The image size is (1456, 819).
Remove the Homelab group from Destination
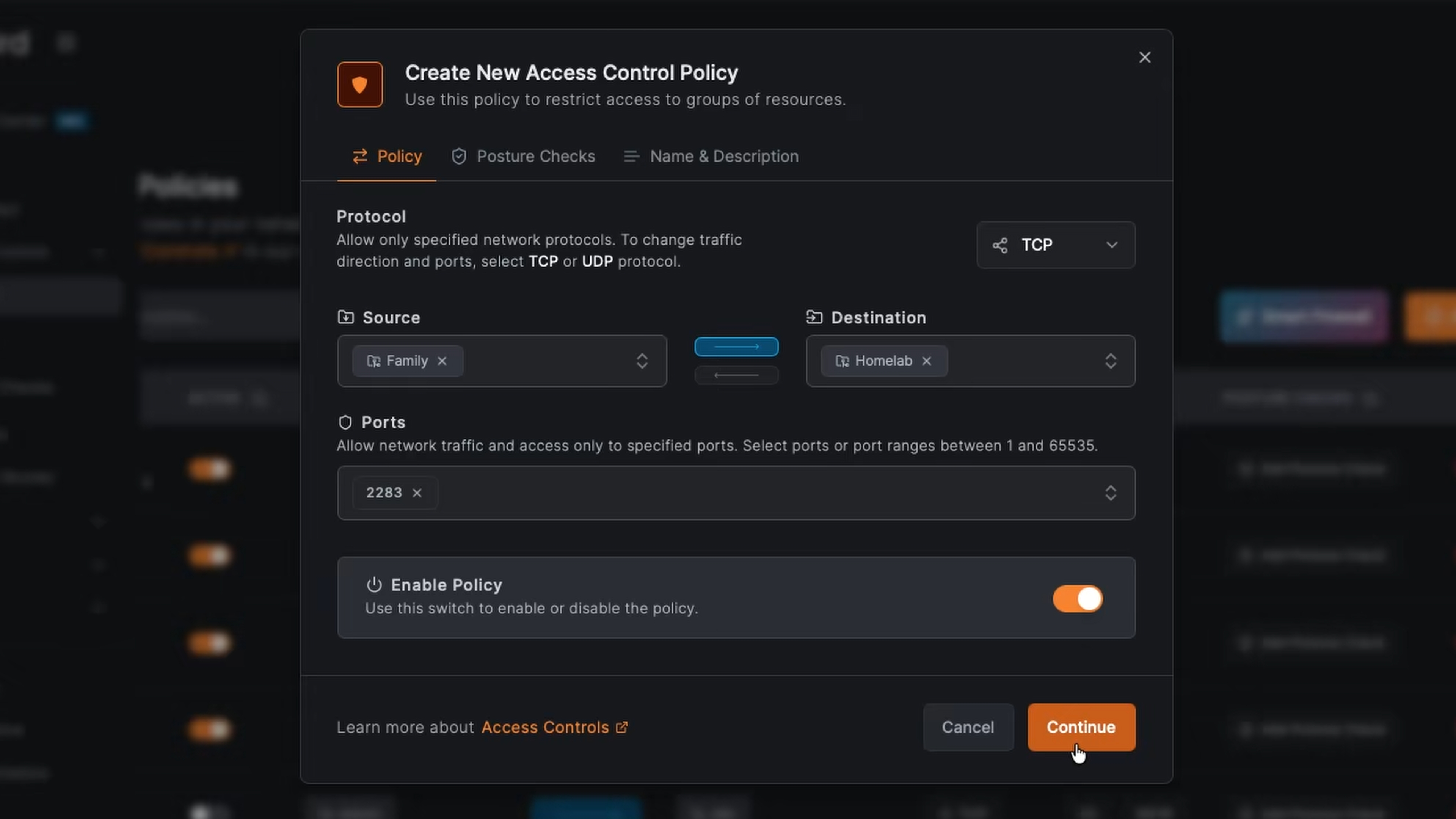(926, 361)
